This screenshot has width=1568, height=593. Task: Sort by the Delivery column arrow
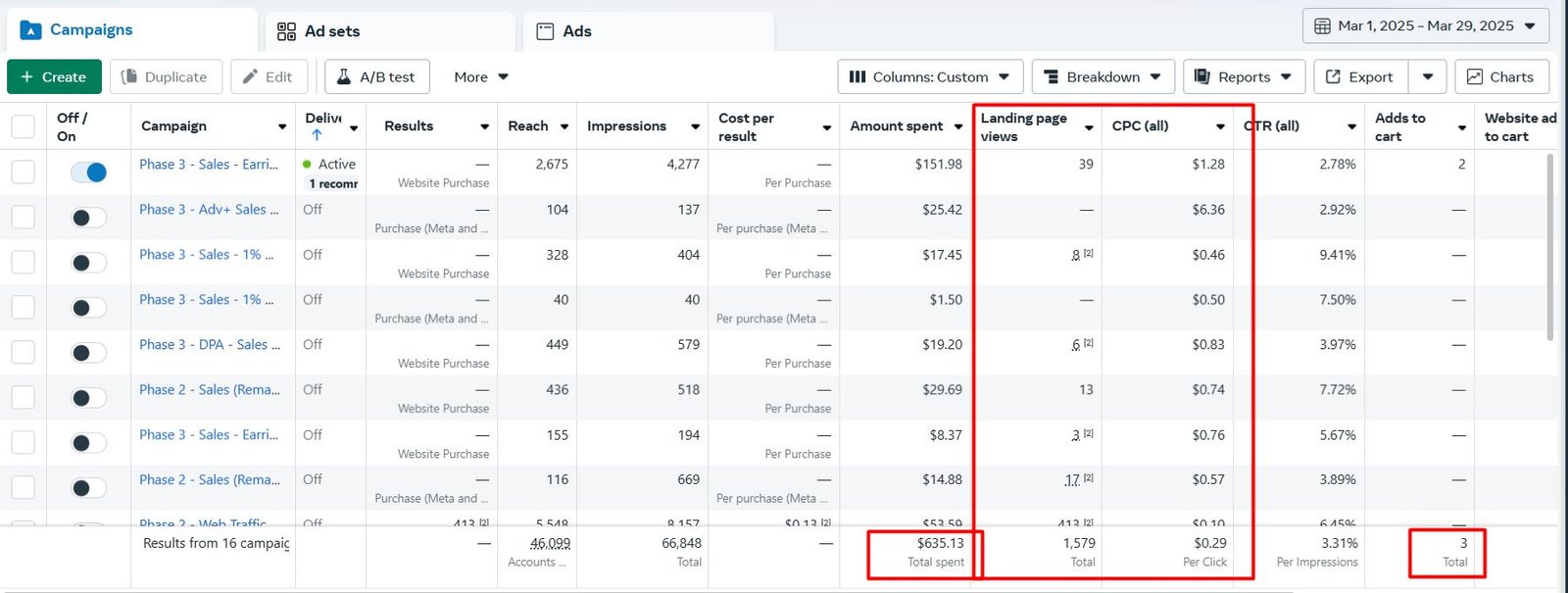317,135
